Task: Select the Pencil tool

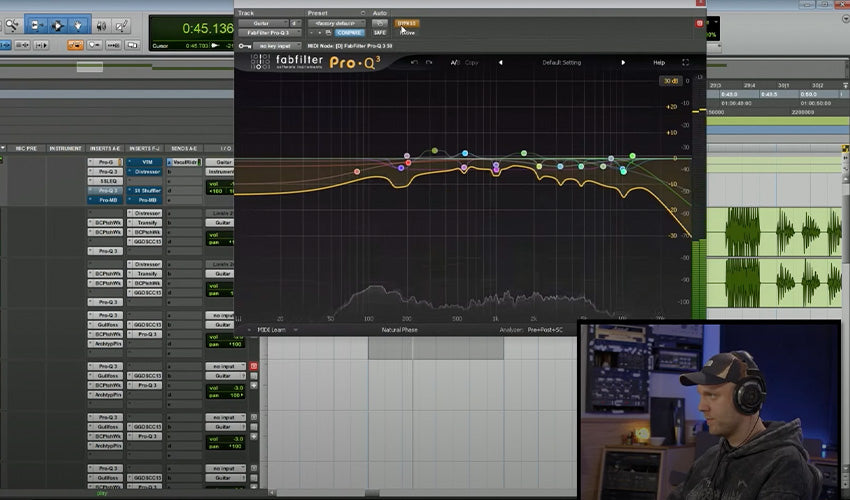Action: click(122, 24)
